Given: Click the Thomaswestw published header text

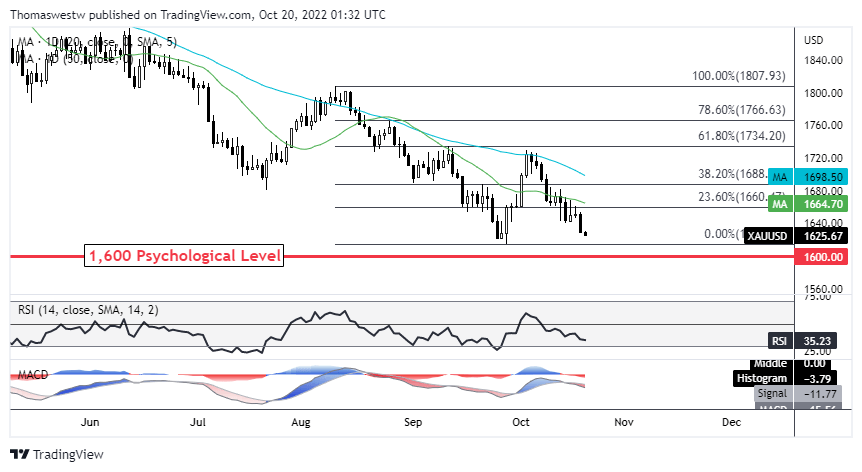Looking at the screenshot, I should tap(198, 15).
